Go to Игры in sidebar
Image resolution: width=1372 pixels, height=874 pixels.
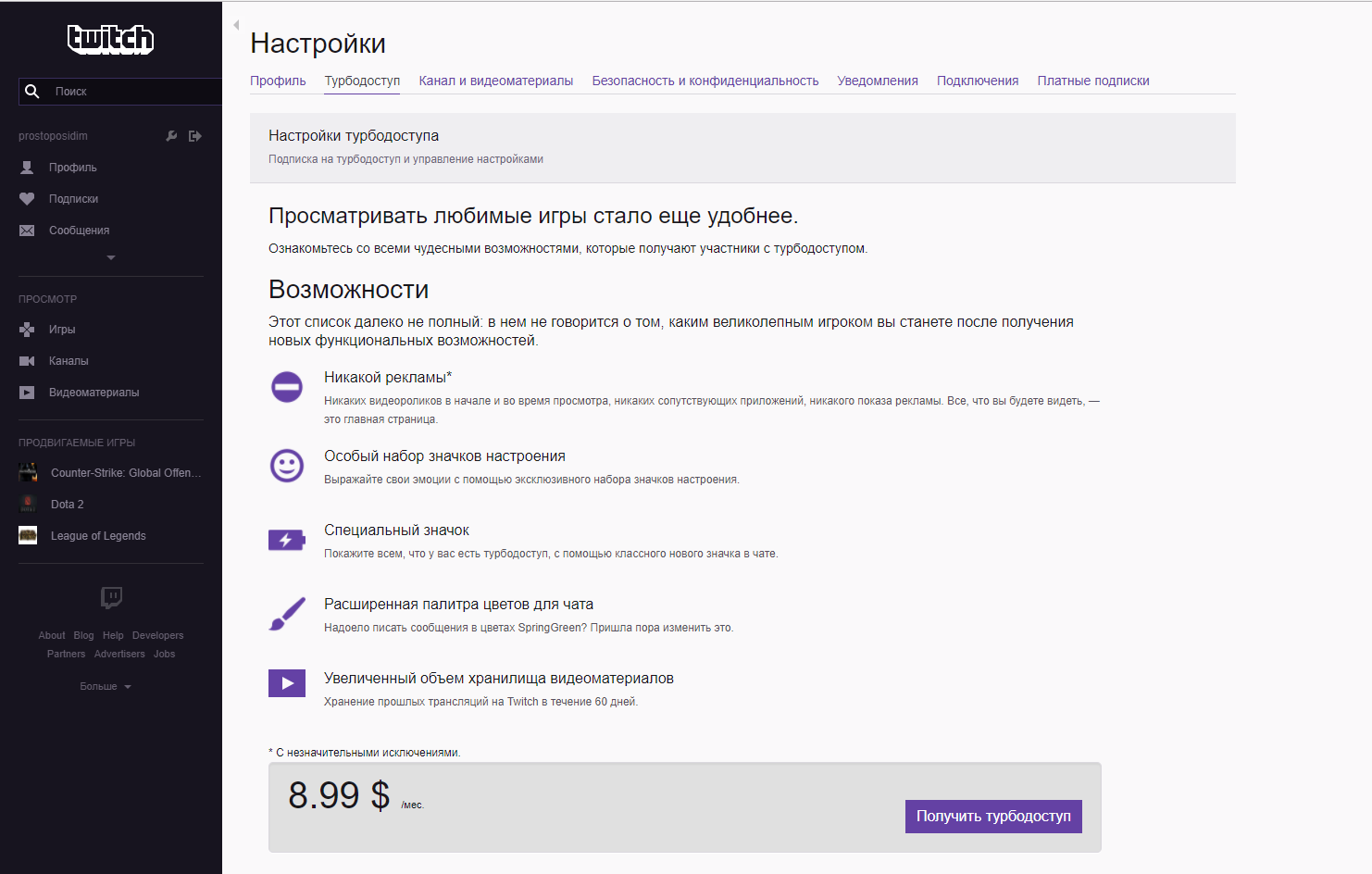pos(62,330)
